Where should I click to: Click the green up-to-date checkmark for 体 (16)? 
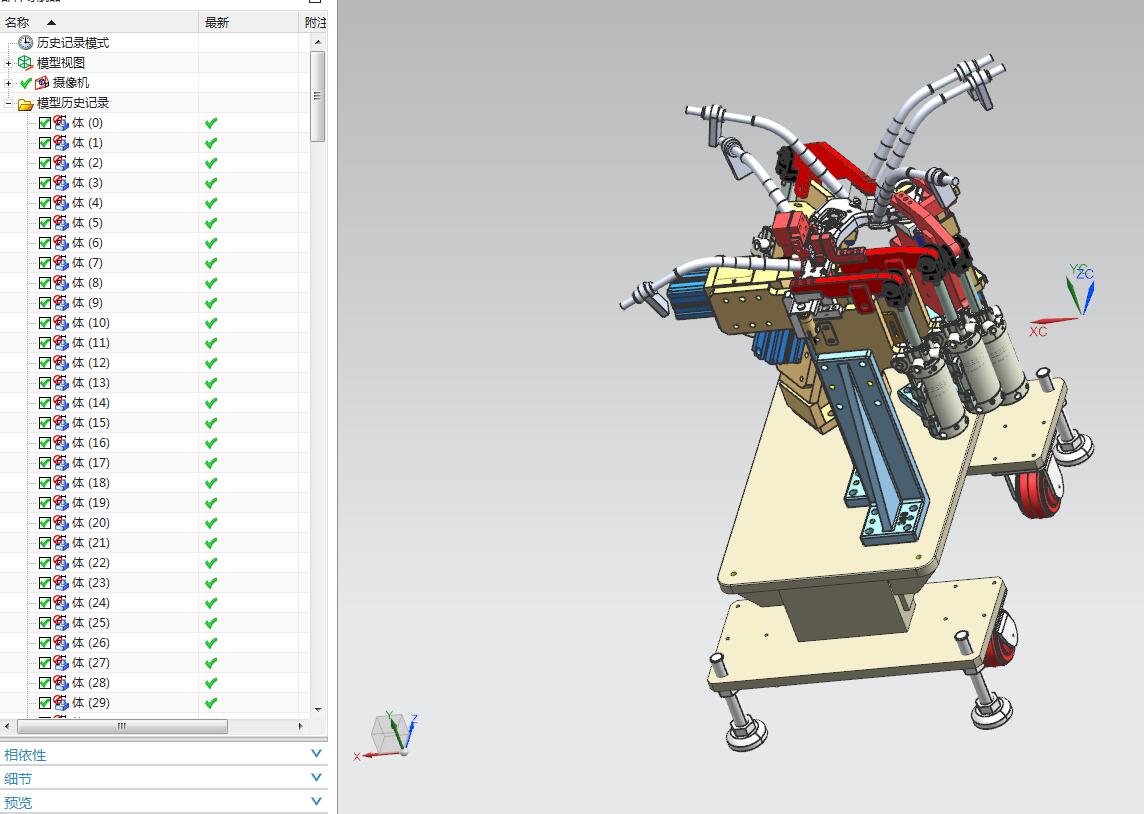coord(211,443)
